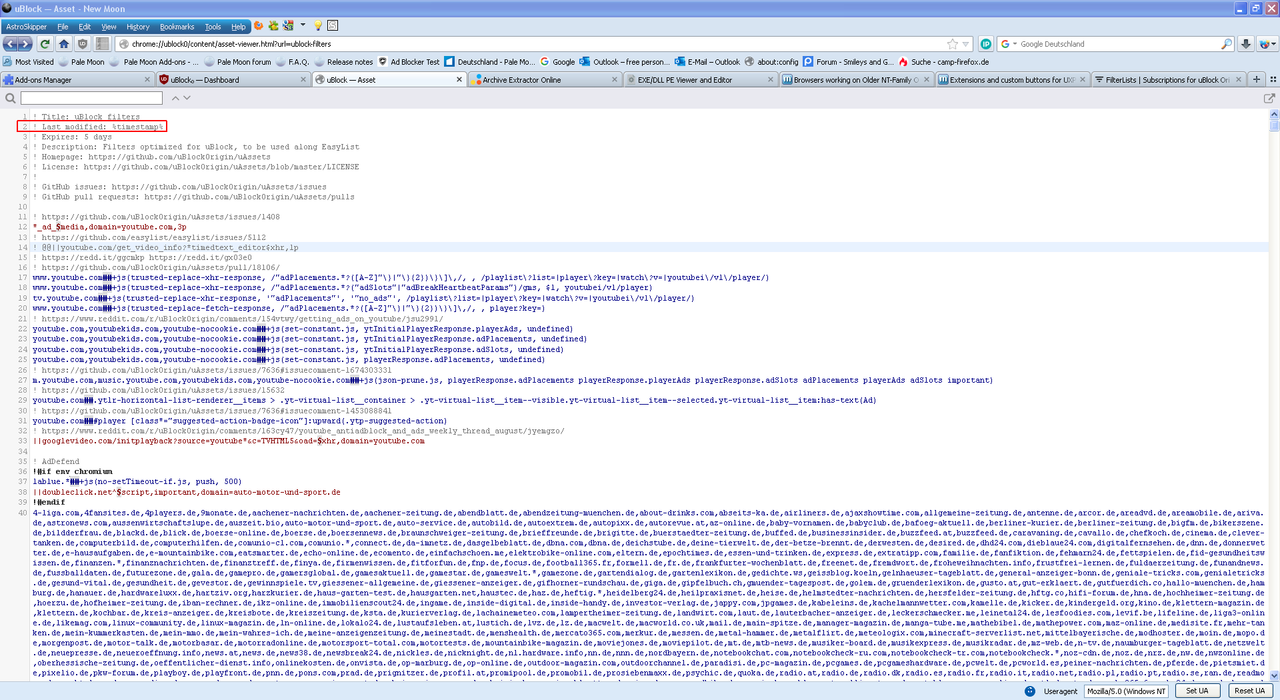Open Ad Blocker Test bookmark
Viewport: 1280px width, 700px height.
pos(408,62)
